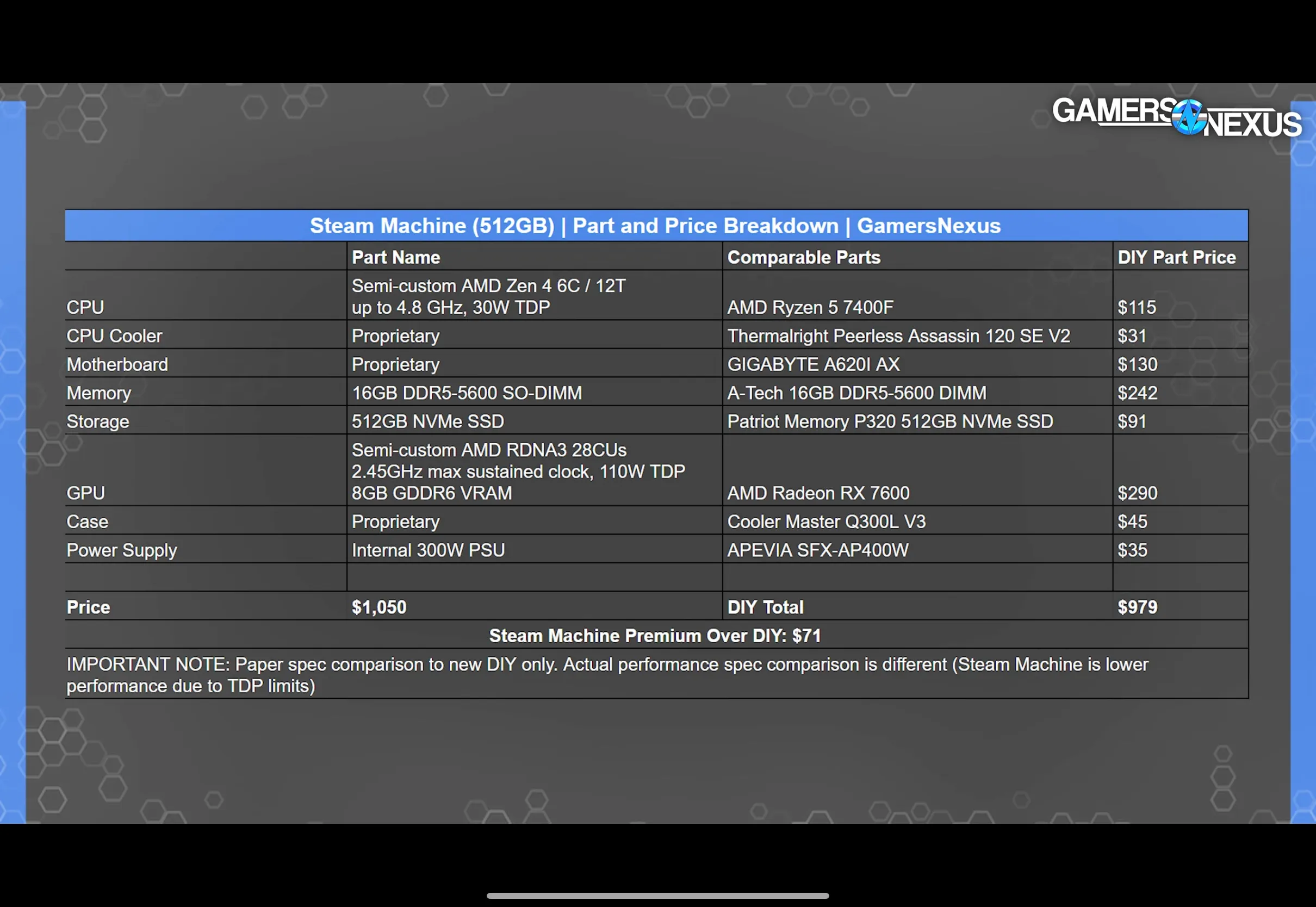
Task: Select the '$242' memory price
Action: [1138, 393]
